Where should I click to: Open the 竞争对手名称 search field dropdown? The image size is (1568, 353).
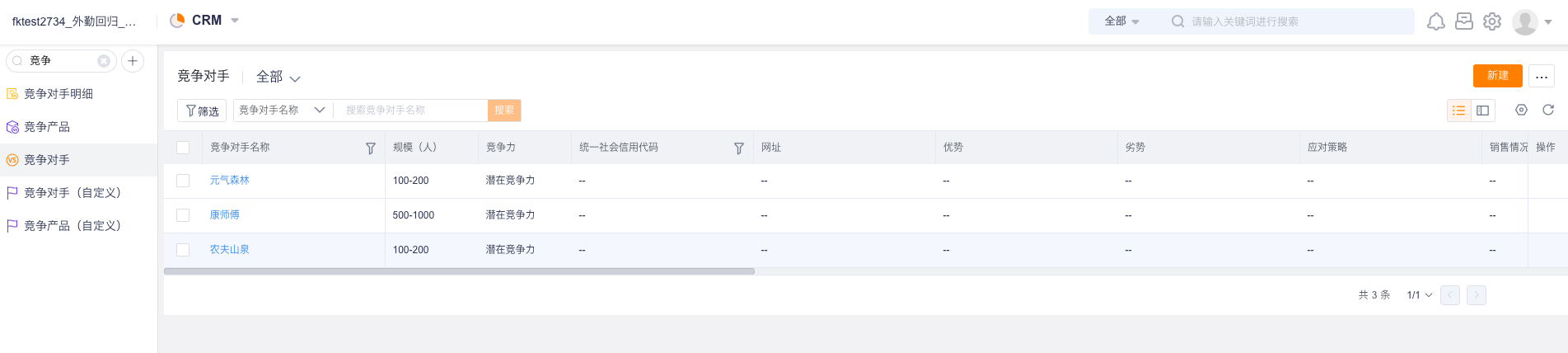point(283,111)
